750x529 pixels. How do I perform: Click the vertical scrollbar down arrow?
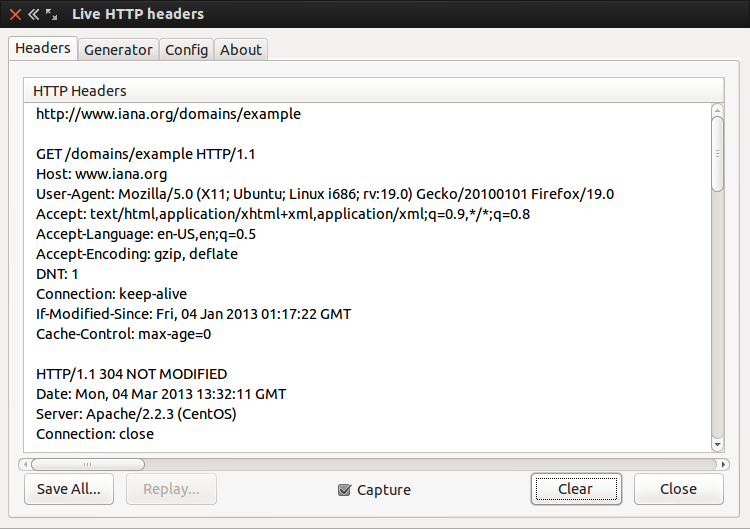(x=717, y=445)
